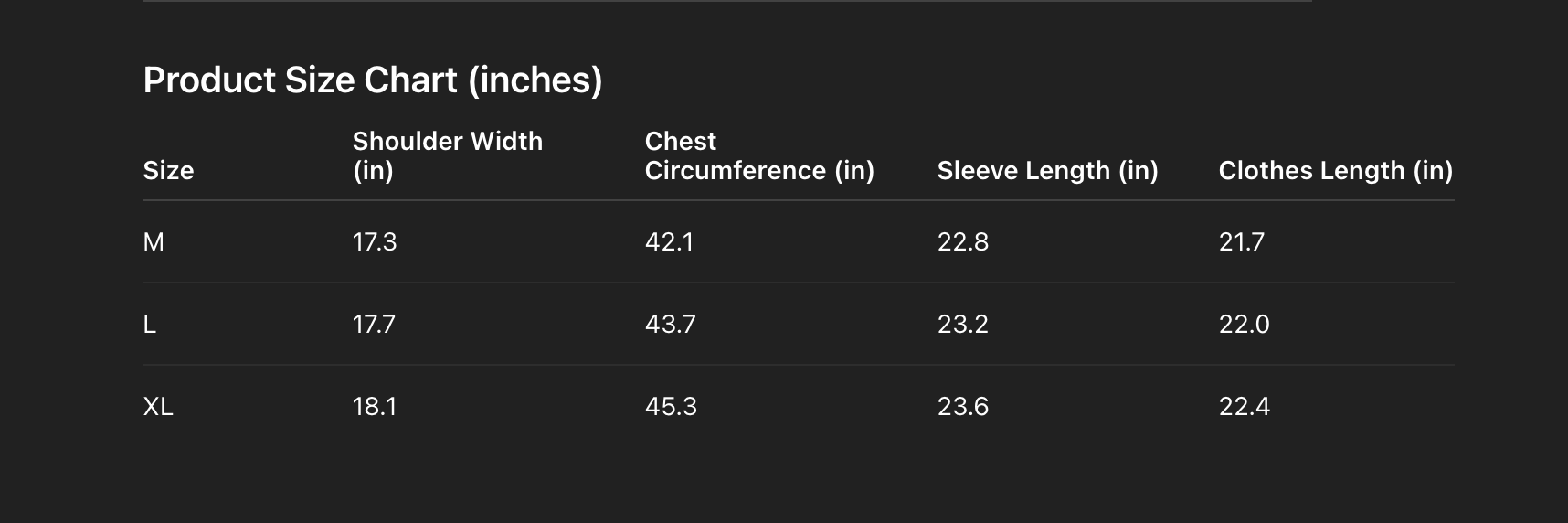
Task: Click shoulder width value 17.3
Action: point(375,242)
